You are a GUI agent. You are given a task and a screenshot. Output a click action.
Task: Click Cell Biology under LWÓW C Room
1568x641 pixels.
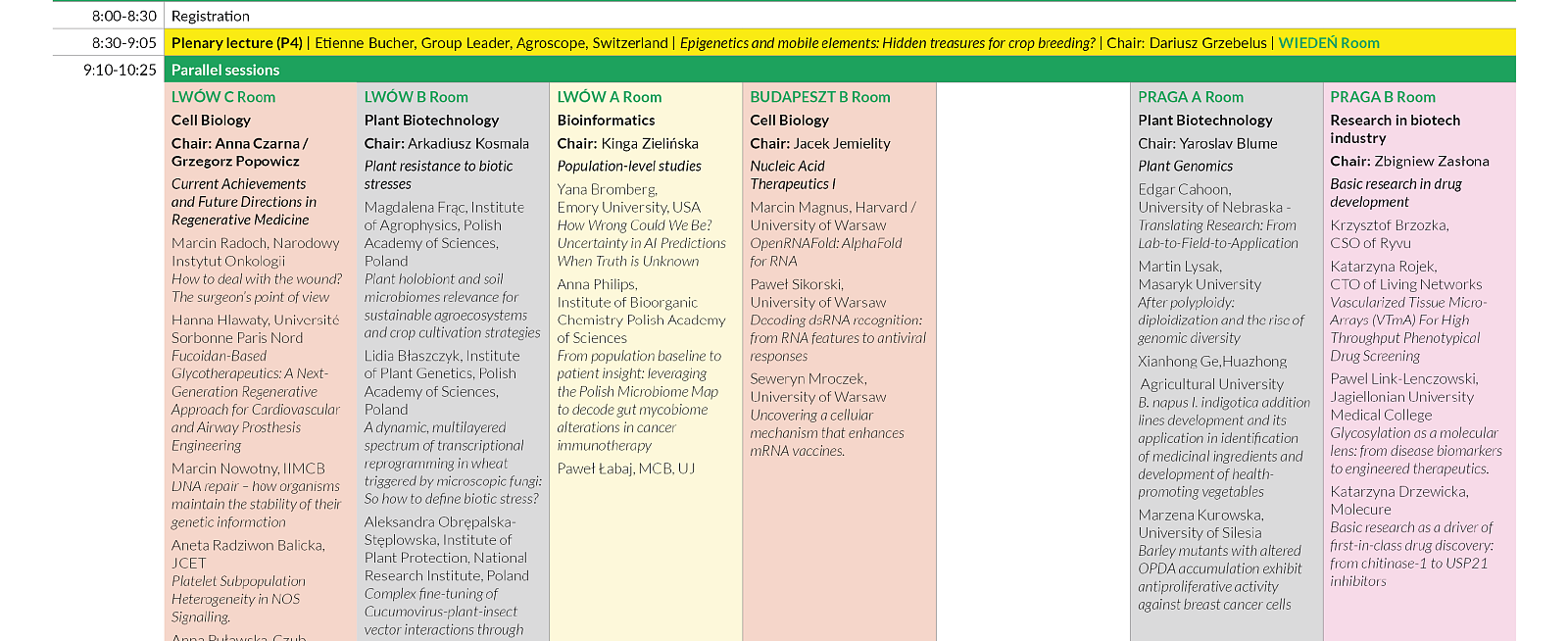(x=211, y=121)
